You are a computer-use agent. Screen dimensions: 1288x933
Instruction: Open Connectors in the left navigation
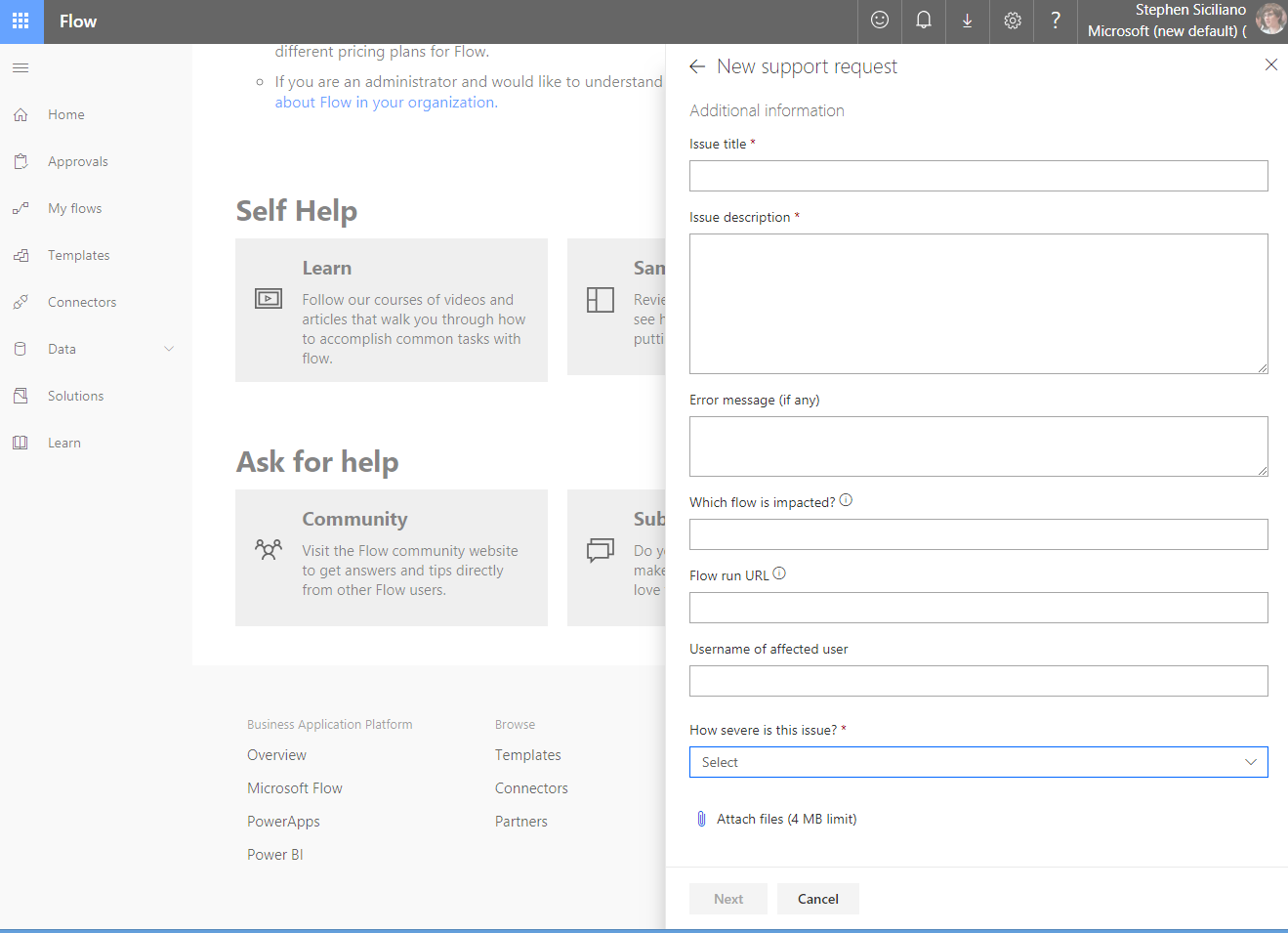82,302
